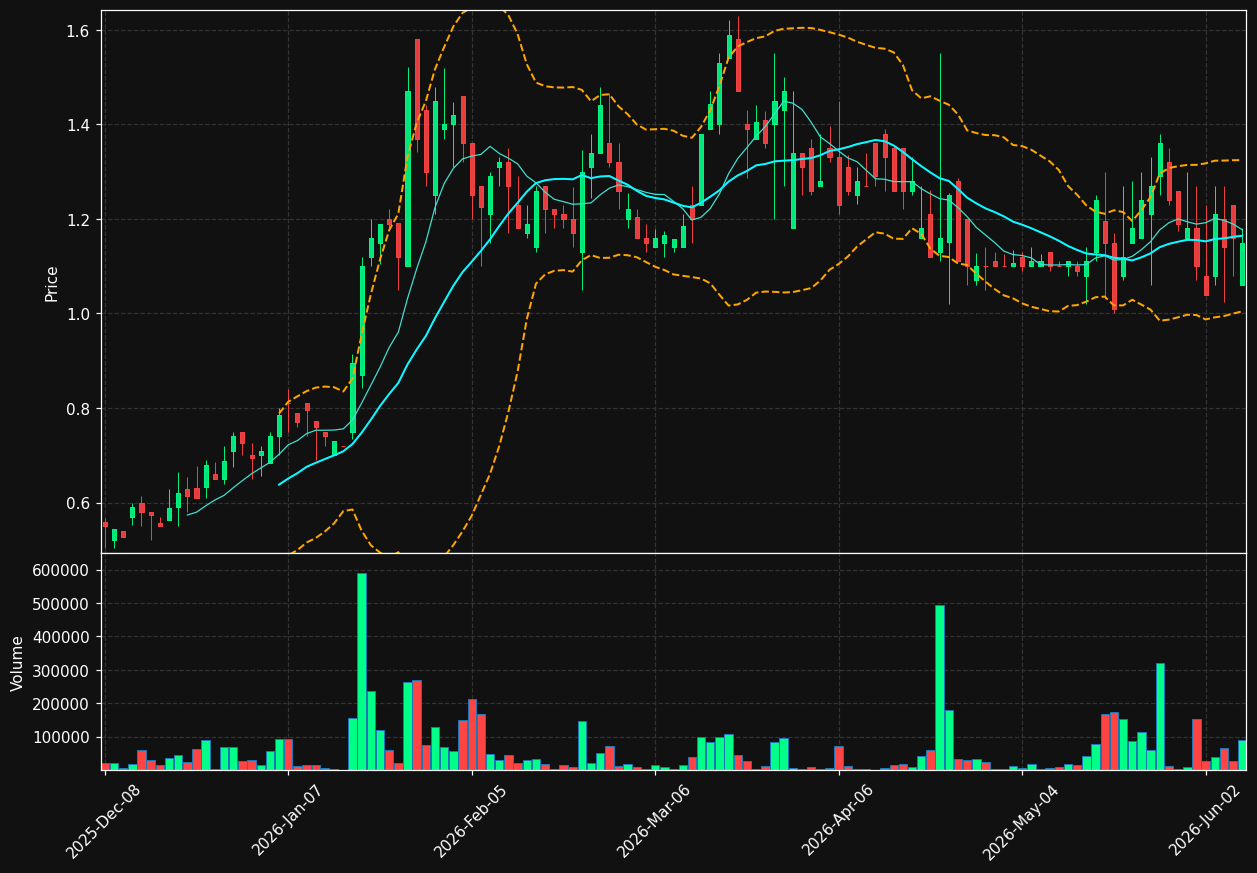Click the 600000 volume tick label
Image resolution: width=1257 pixels, height=873 pixels.
pyautogui.click(x=63, y=570)
